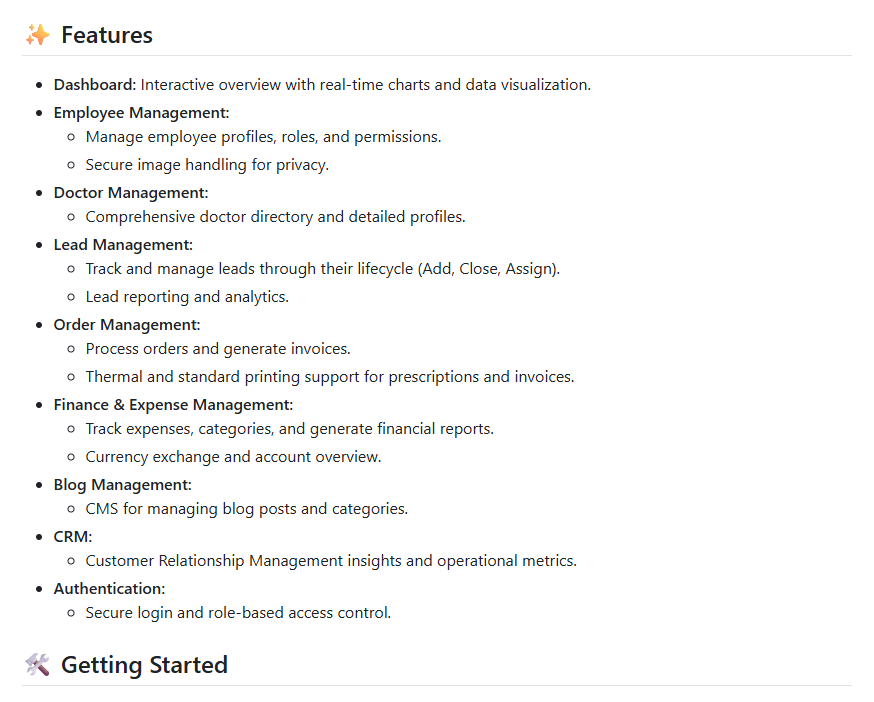
Task: Select the Employee Management bullet title
Action: [x=141, y=113]
